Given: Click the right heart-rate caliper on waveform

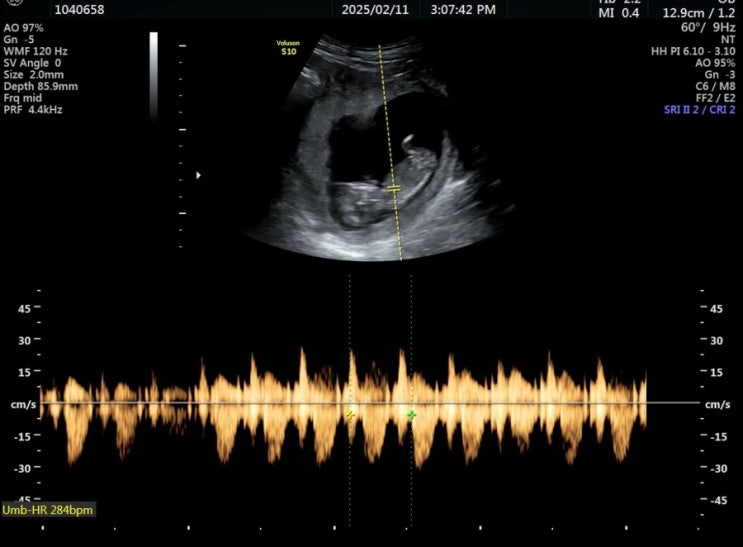Looking at the screenshot, I should point(411,415).
